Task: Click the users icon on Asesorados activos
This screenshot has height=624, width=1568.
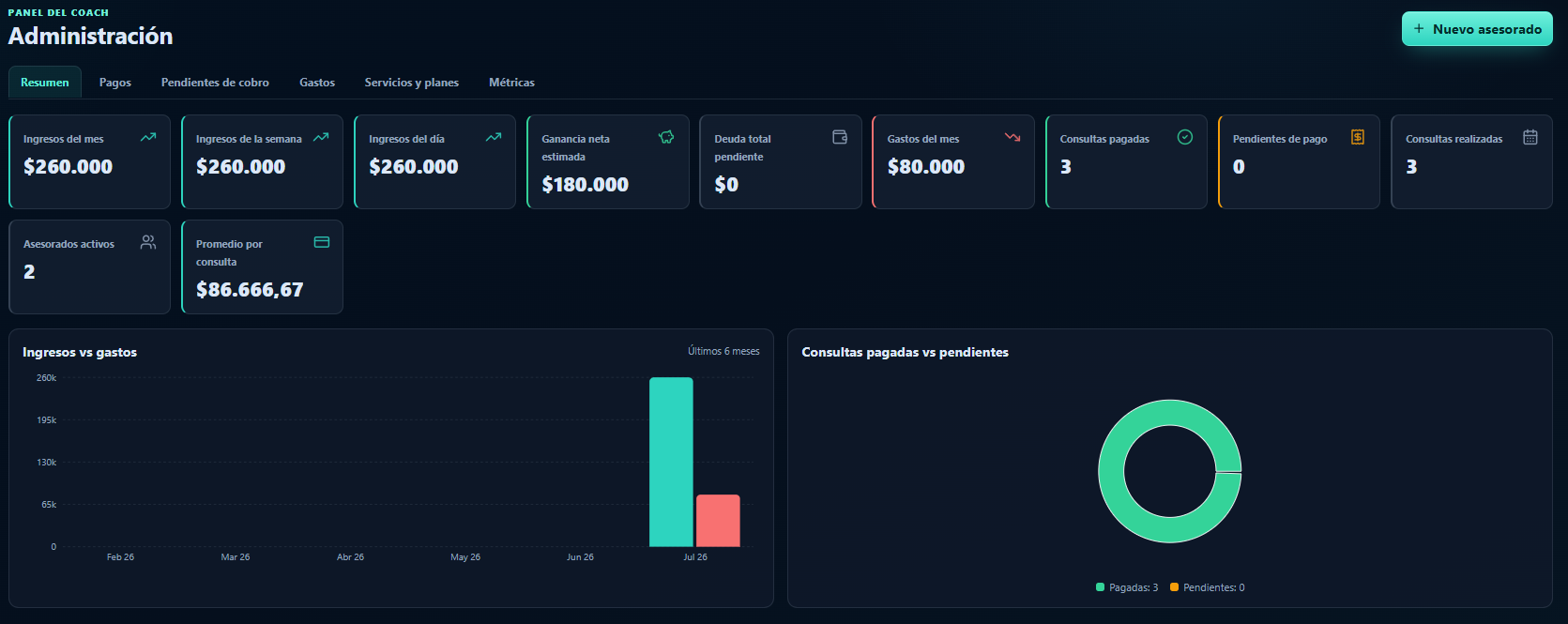Action: click(x=148, y=242)
